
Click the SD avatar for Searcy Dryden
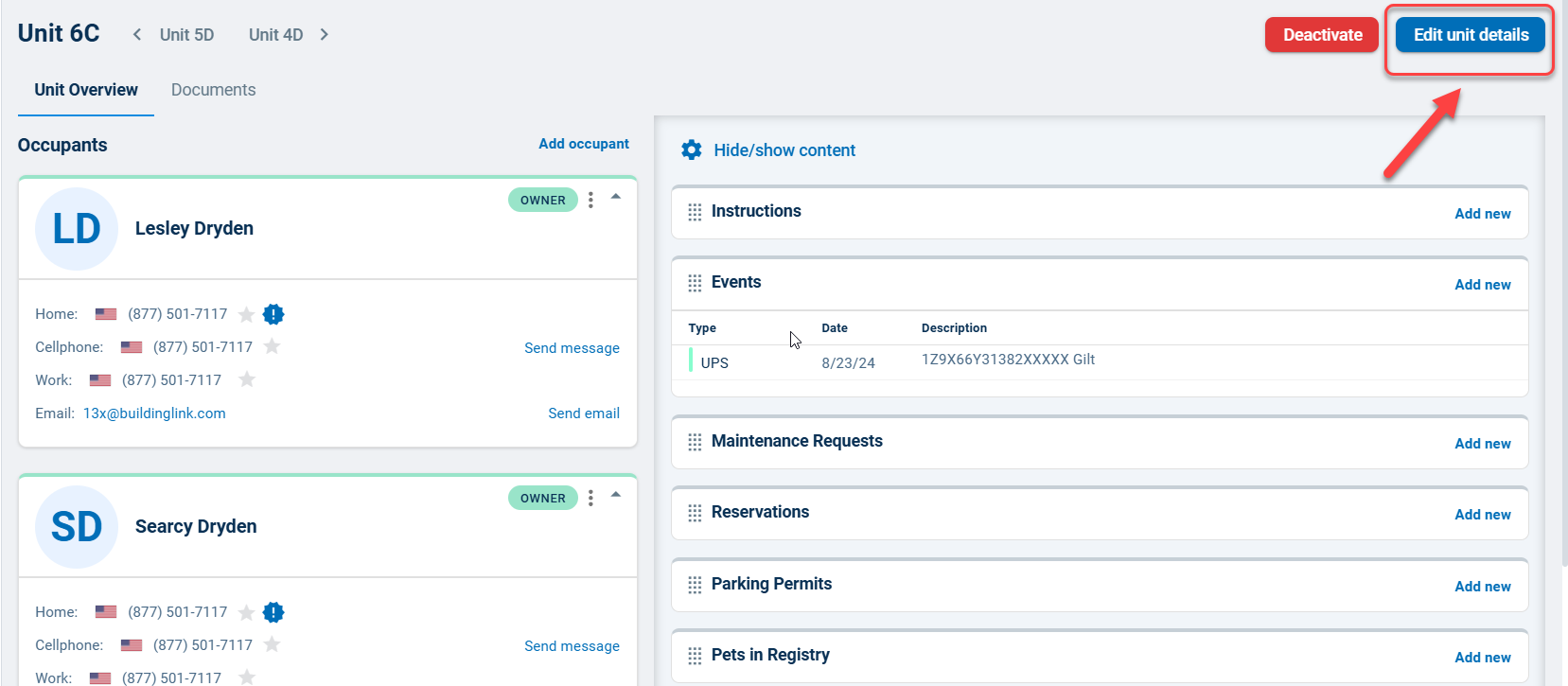tap(77, 527)
